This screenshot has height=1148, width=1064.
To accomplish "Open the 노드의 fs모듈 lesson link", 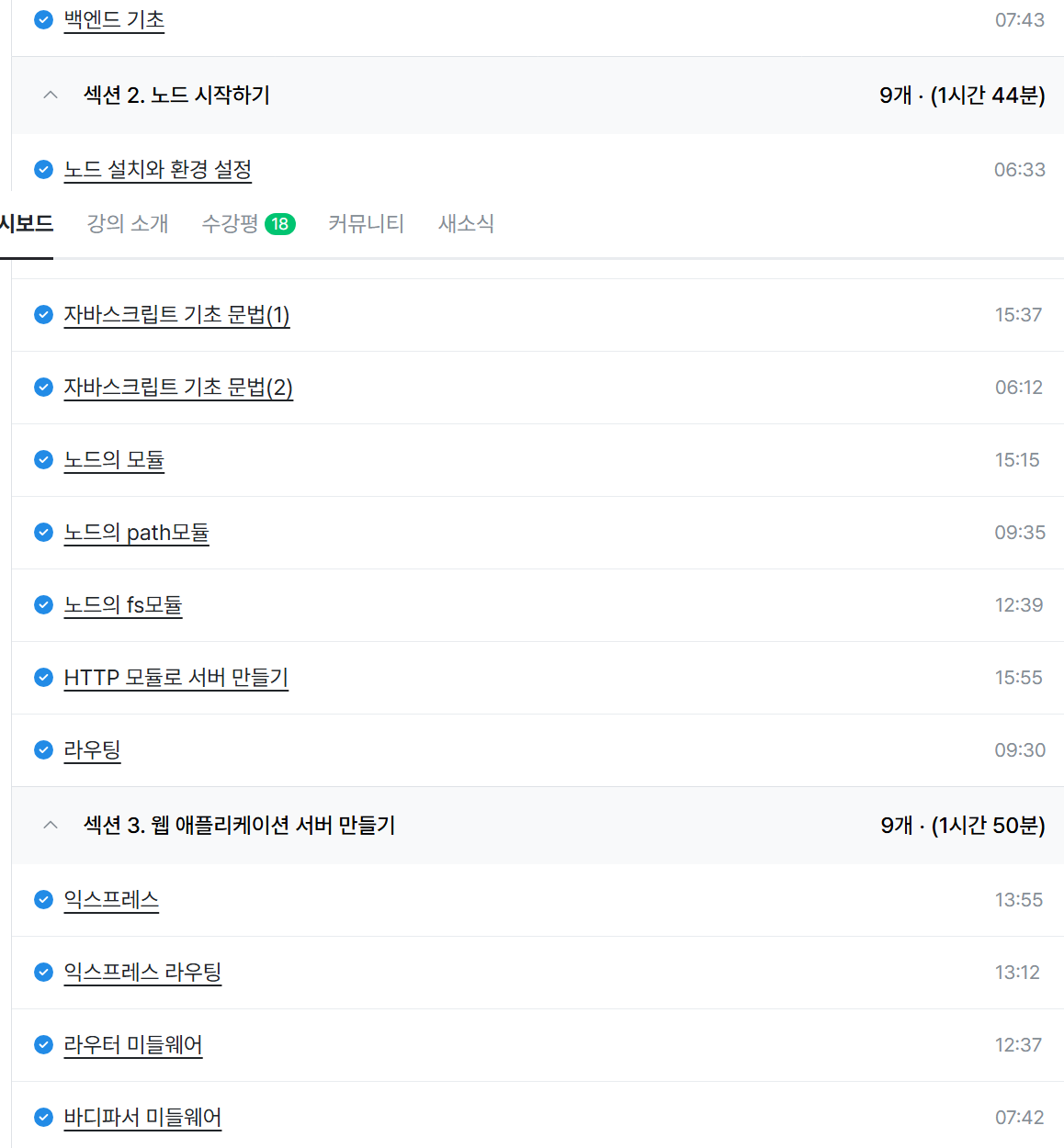I will [123, 604].
